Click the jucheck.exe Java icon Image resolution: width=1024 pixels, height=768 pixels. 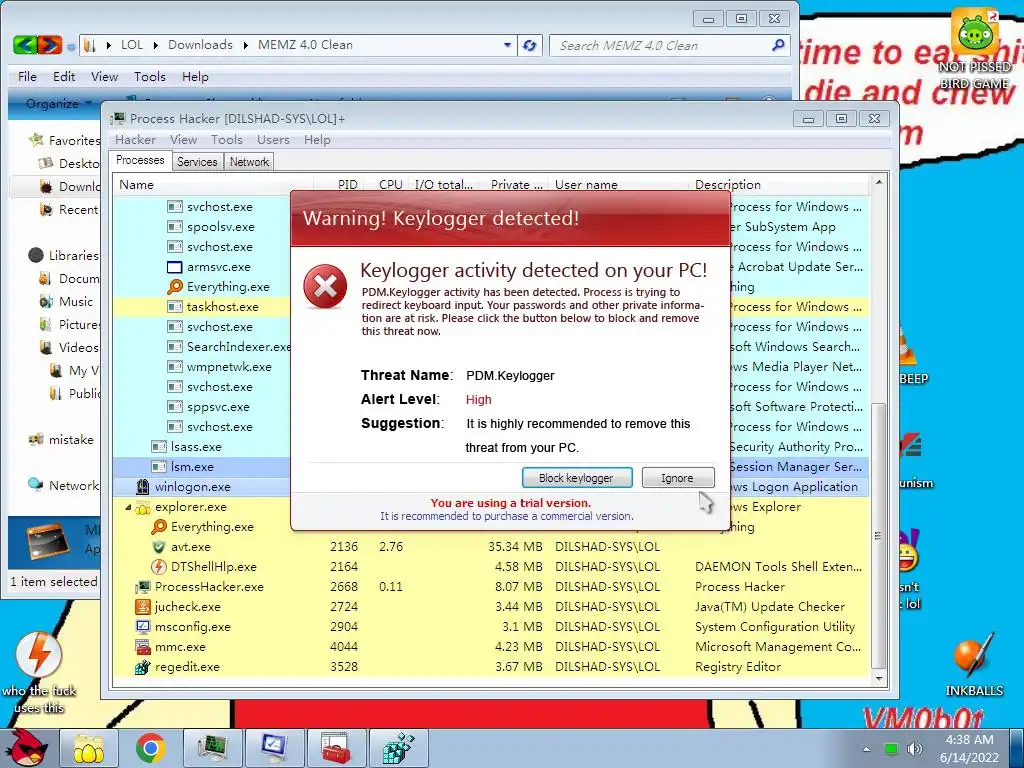pyautogui.click(x=142, y=607)
